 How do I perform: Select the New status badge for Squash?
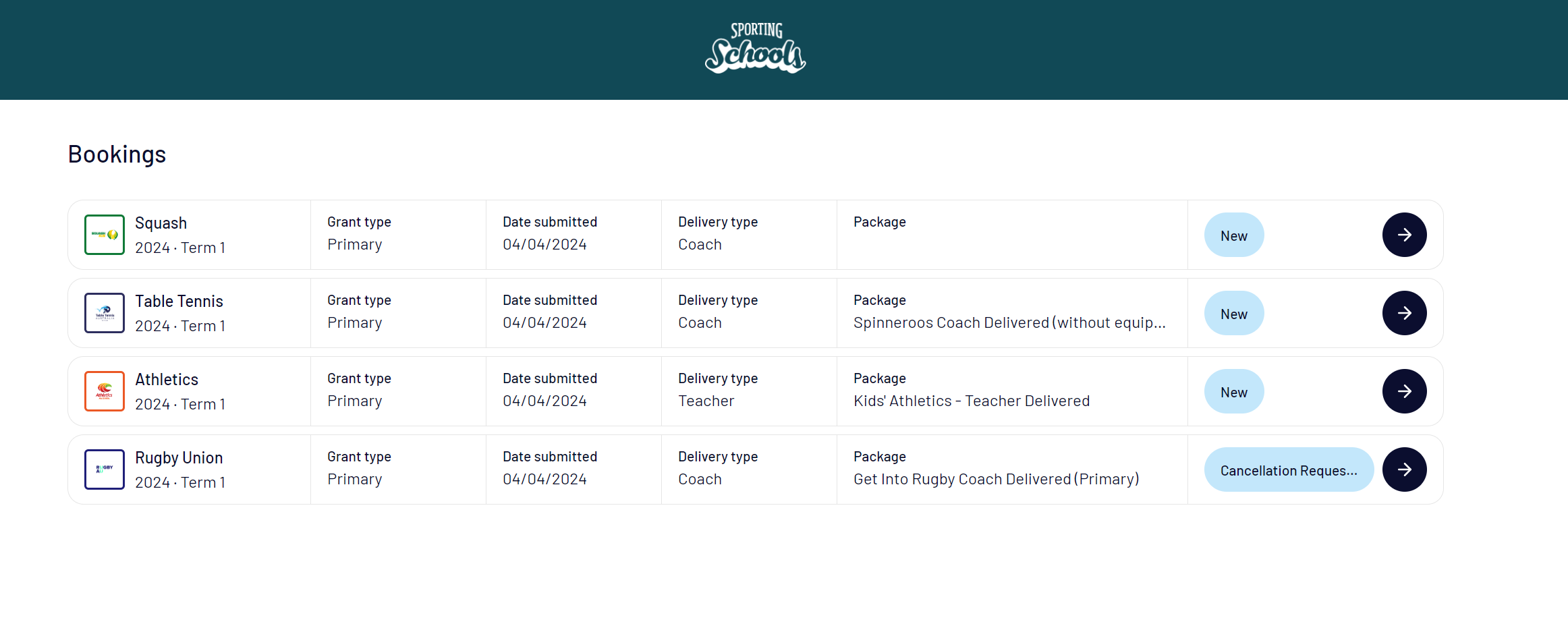click(1234, 235)
